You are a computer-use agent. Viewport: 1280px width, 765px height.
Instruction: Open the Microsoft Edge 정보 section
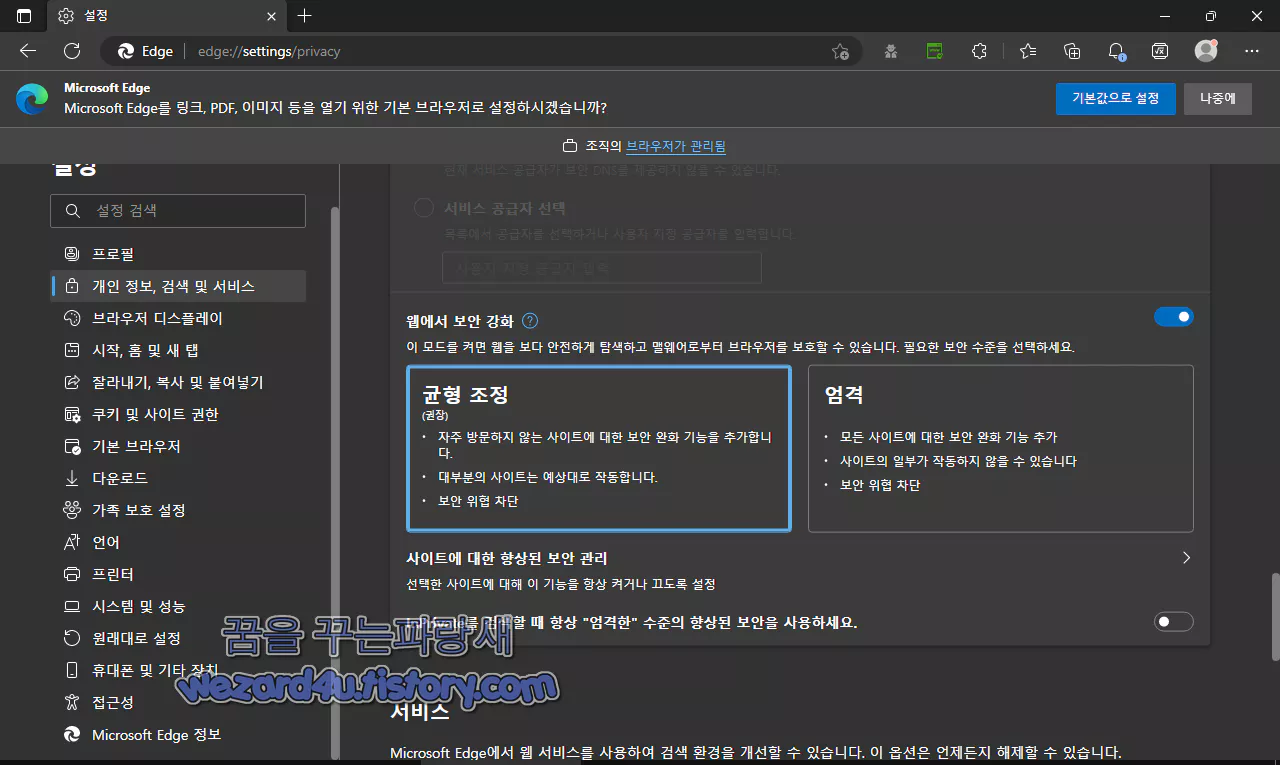point(178,734)
